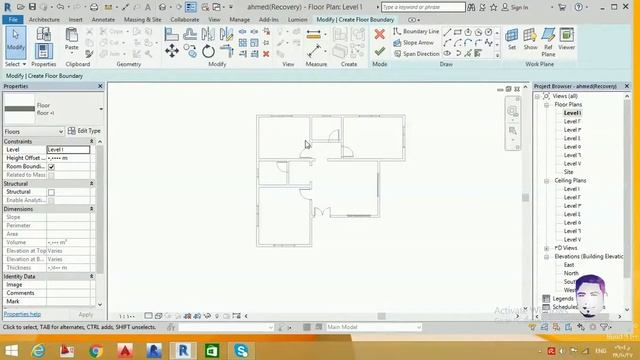Click Span Direction button
Screen dimensions: 640x360
click(x=416, y=53)
